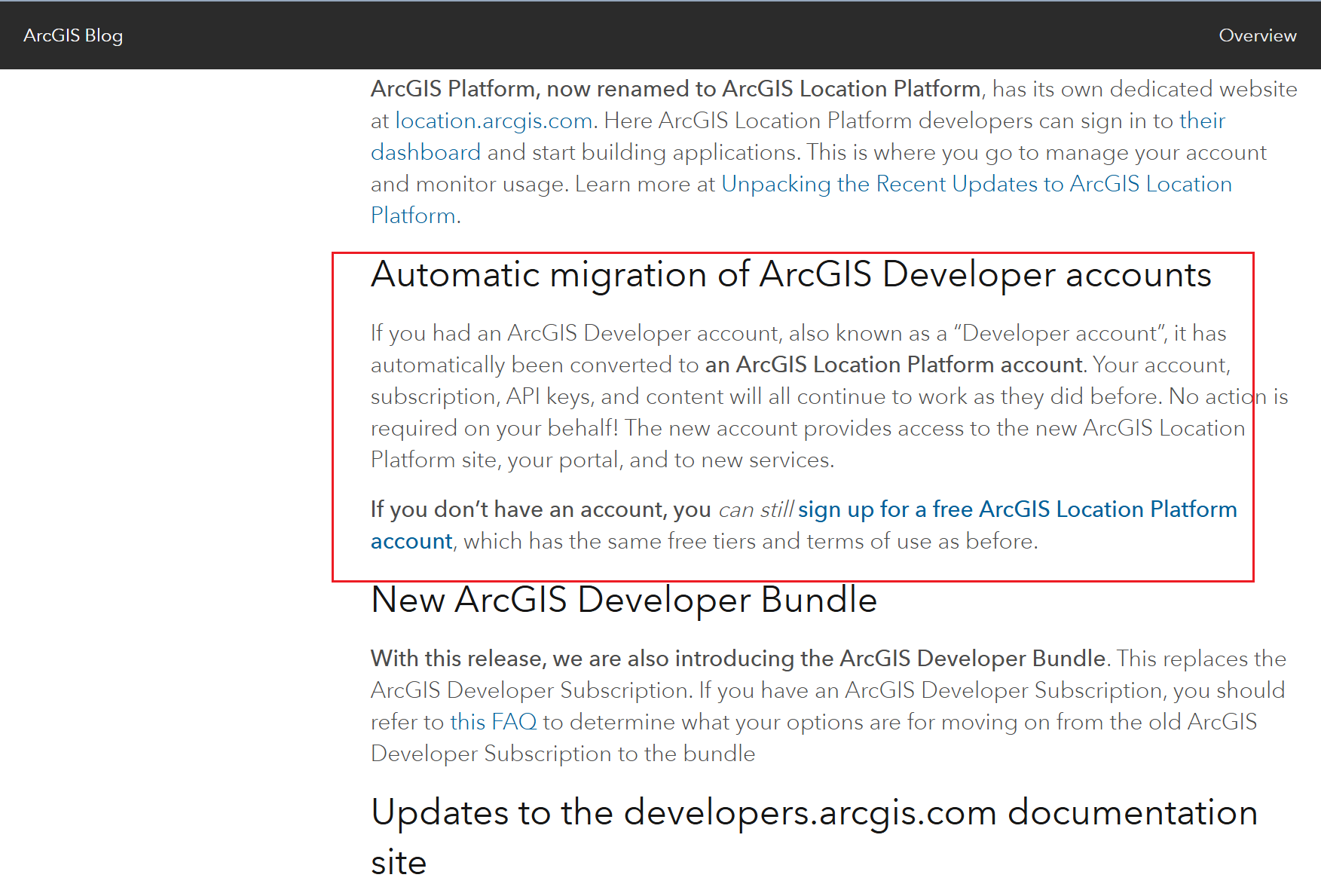Click the link text "account" on the second line
1321x896 pixels.
pyautogui.click(x=411, y=540)
